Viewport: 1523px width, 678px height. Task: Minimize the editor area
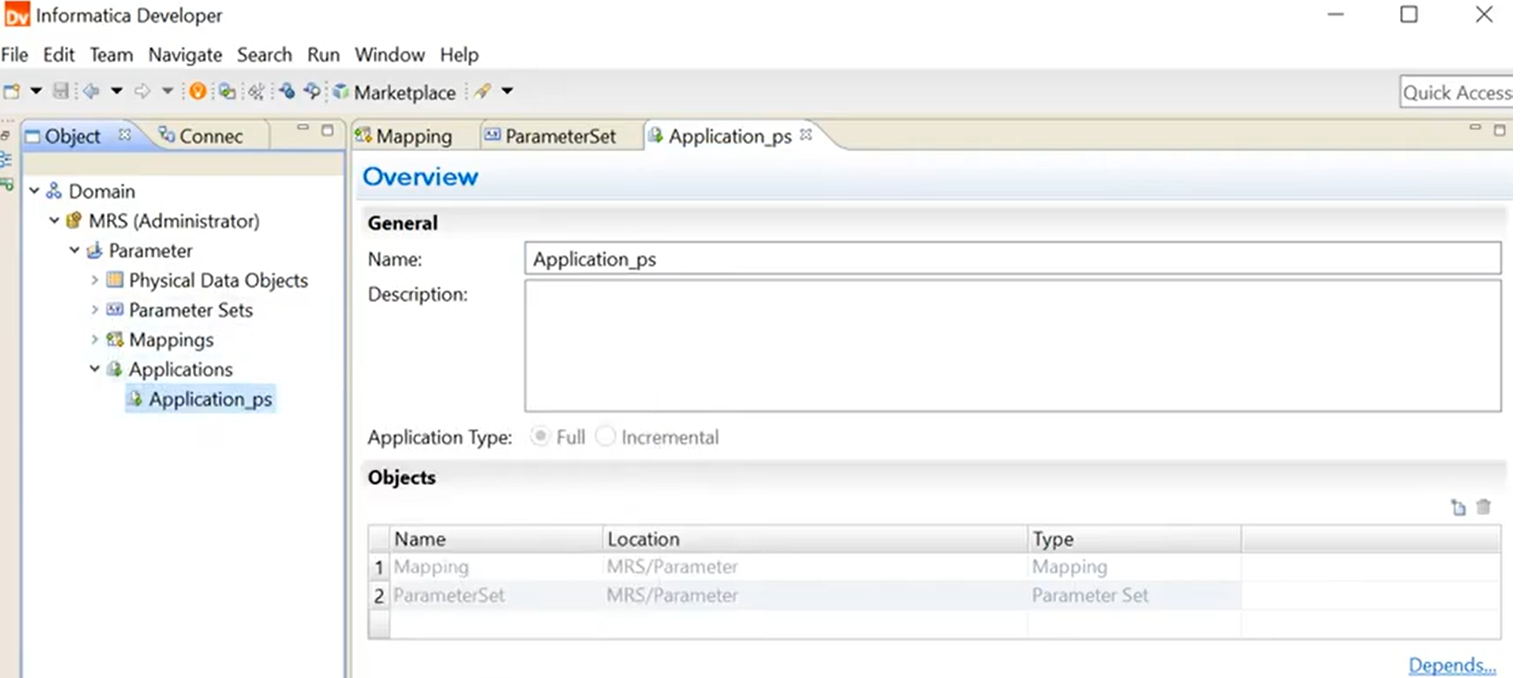click(x=1476, y=129)
